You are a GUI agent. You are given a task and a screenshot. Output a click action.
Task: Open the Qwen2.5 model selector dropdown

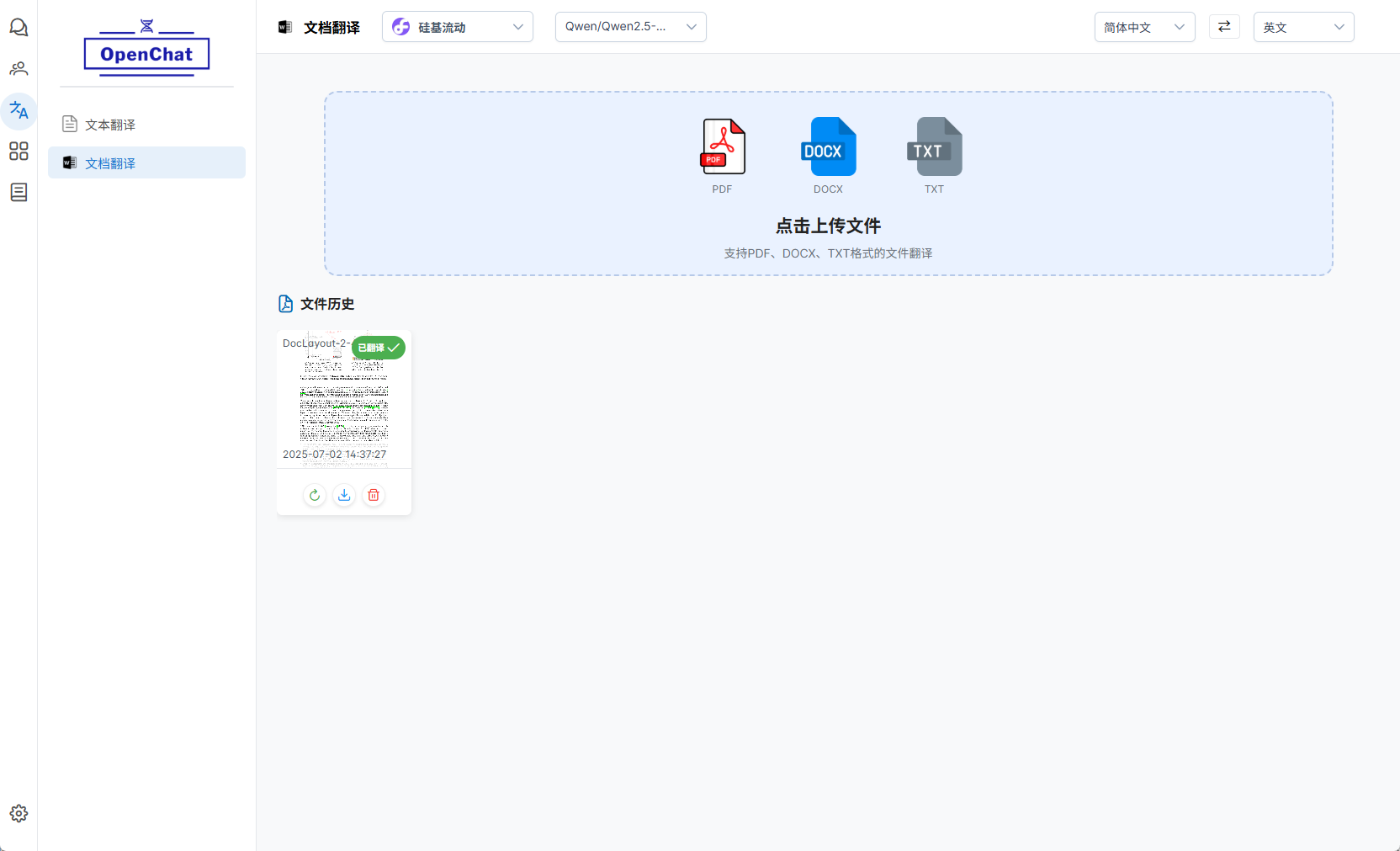[x=630, y=26]
